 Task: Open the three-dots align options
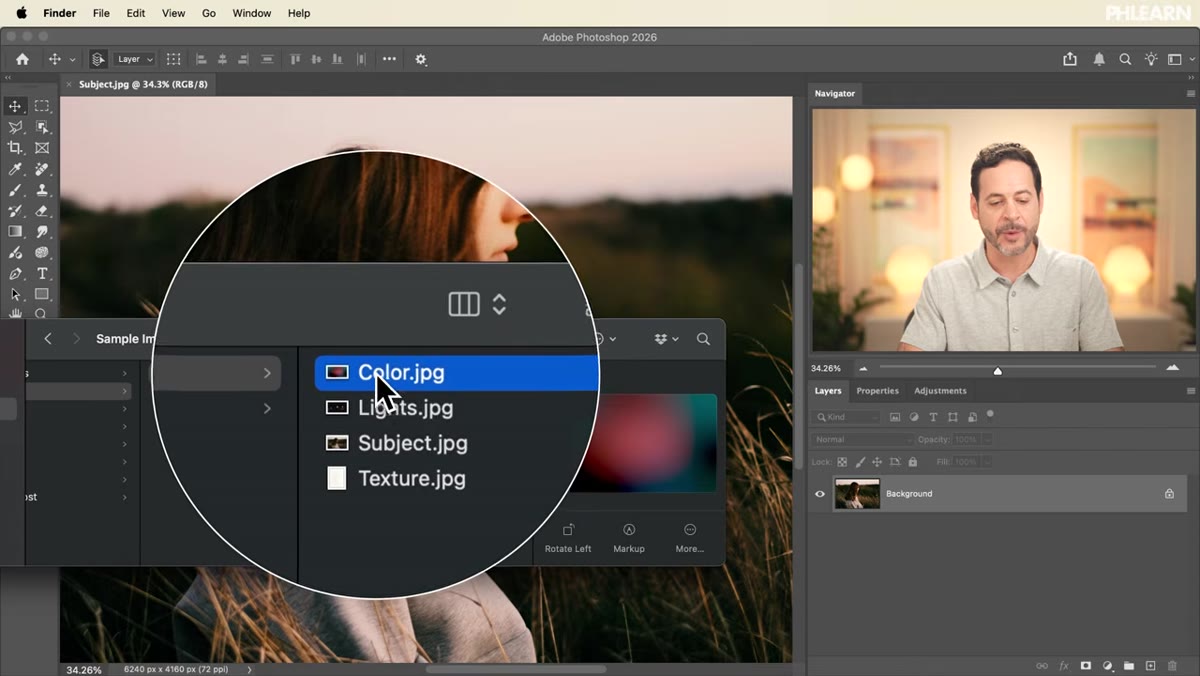(389, 59)
